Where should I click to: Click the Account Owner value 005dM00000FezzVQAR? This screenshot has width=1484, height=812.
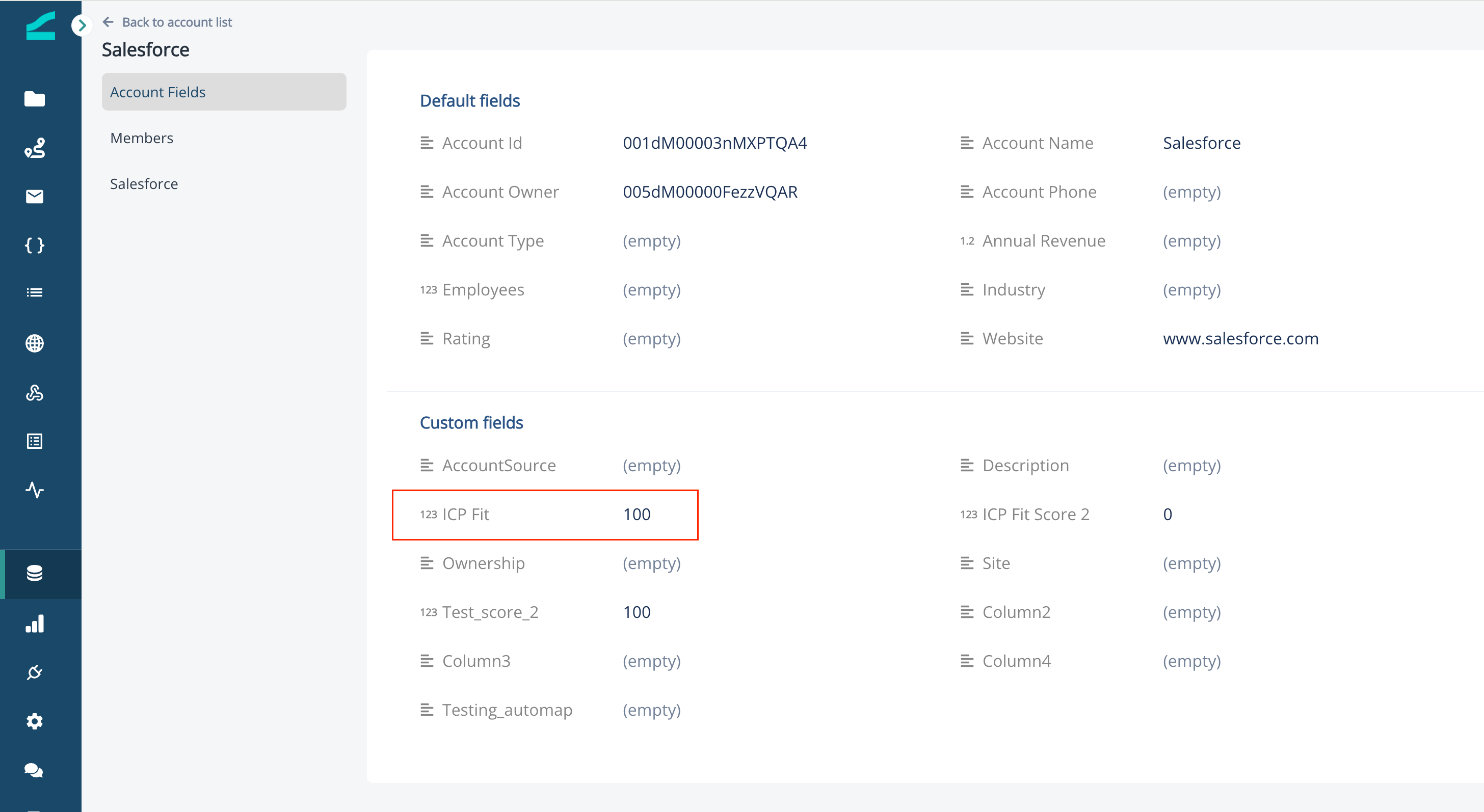[x=710, y=192]
